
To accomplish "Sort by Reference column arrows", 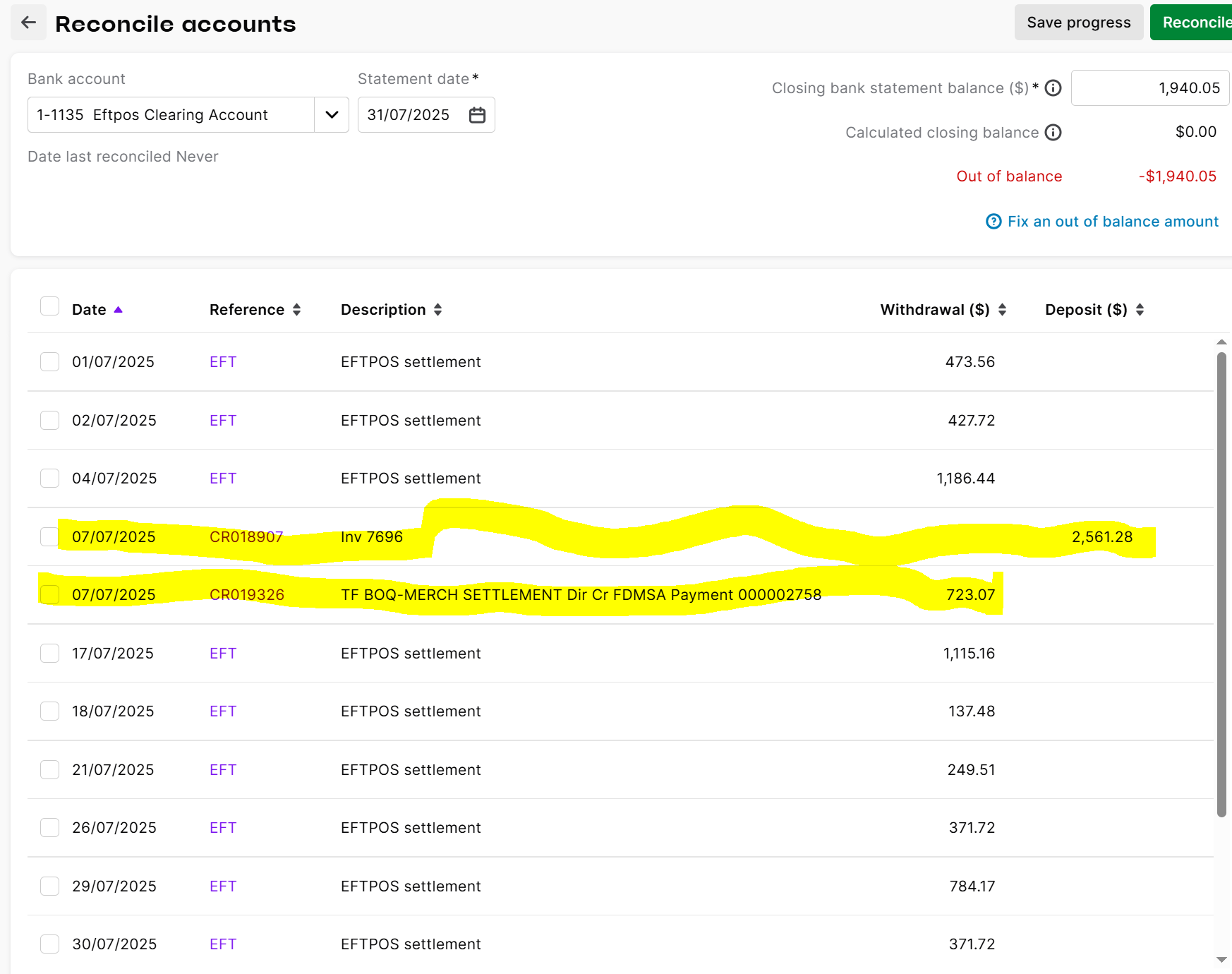I will click(296, 310).
